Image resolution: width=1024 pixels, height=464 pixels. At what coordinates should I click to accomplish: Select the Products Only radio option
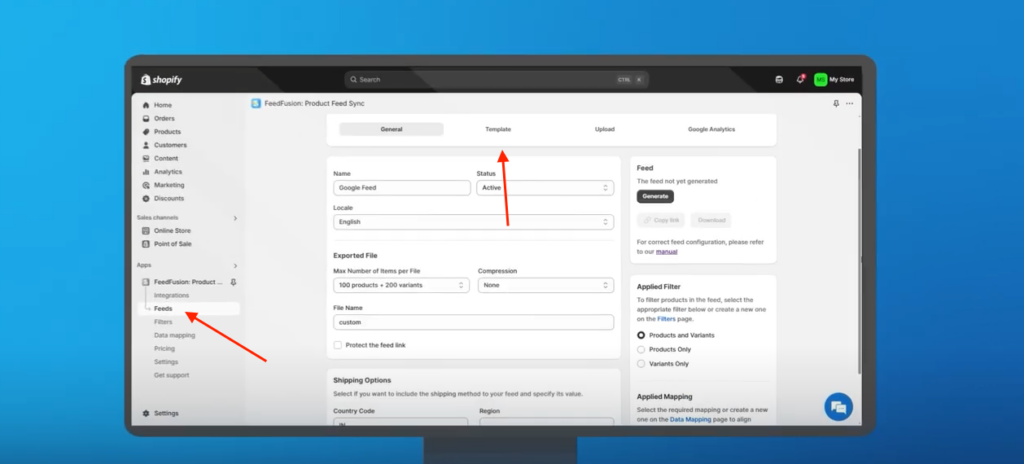click(641, 350)
